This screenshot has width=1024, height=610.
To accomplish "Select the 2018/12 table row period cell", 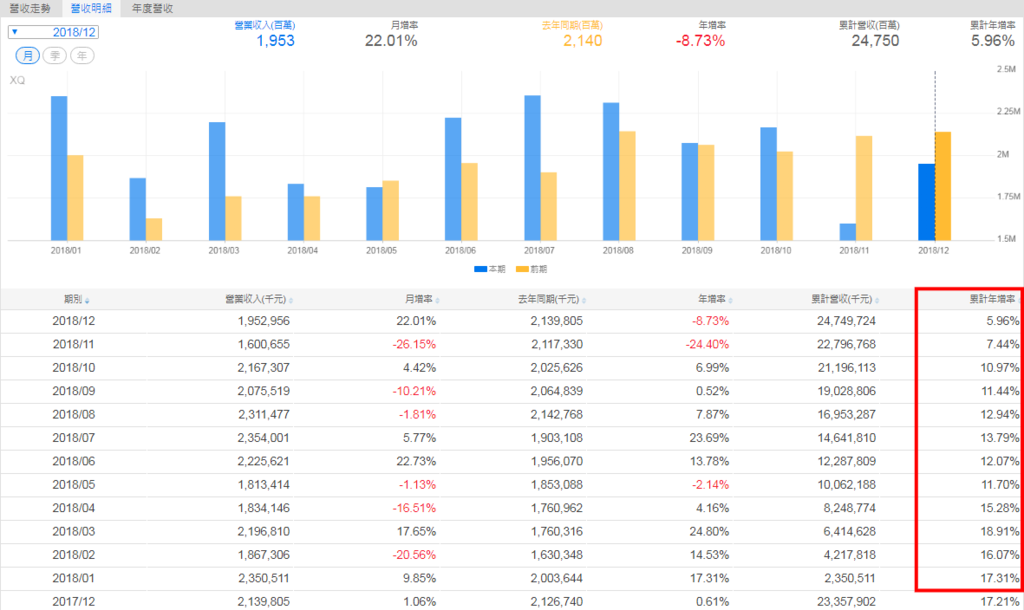I will (x=74, y=321).
